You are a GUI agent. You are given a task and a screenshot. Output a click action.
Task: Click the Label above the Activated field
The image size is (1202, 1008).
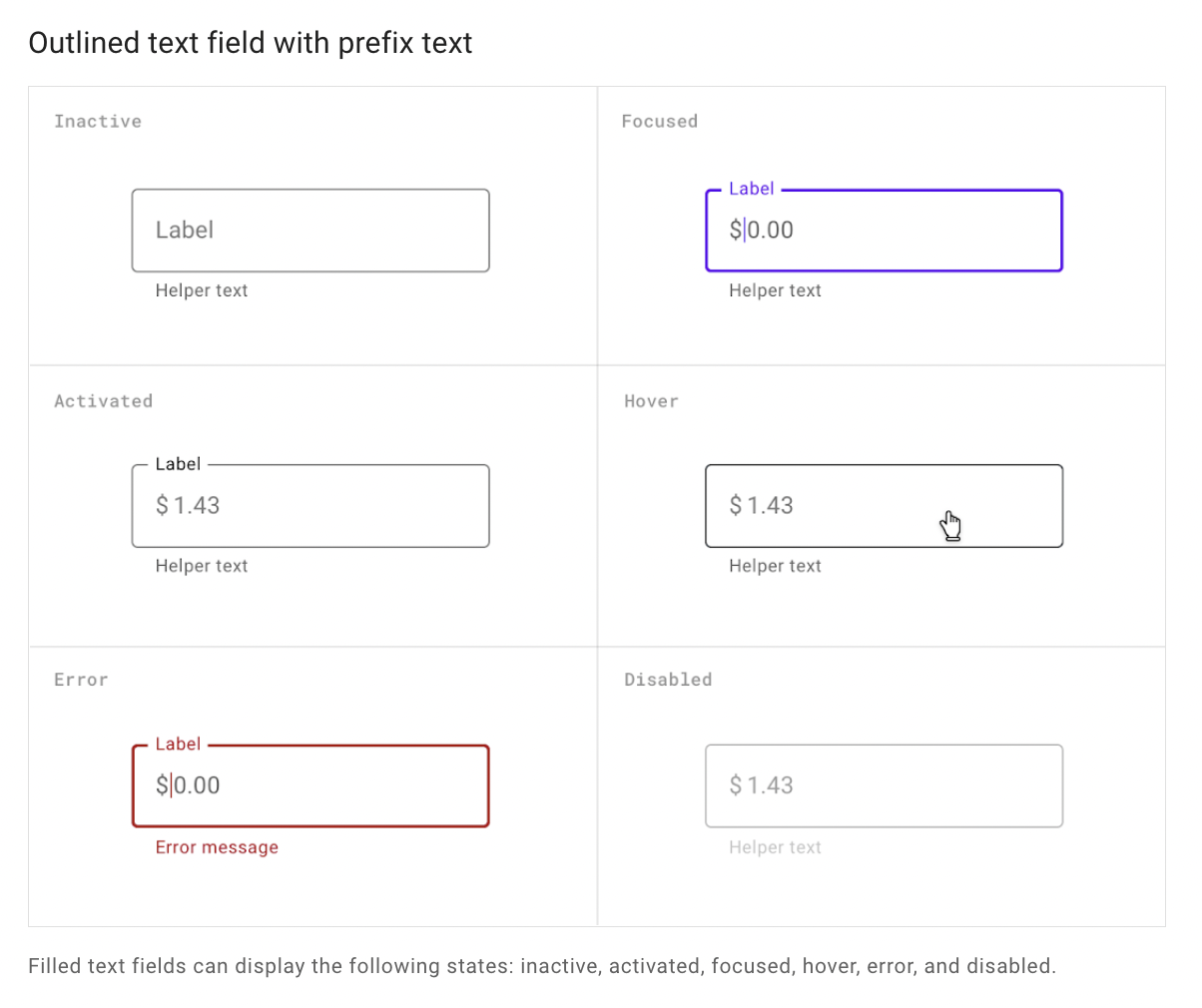coord(178,464)
